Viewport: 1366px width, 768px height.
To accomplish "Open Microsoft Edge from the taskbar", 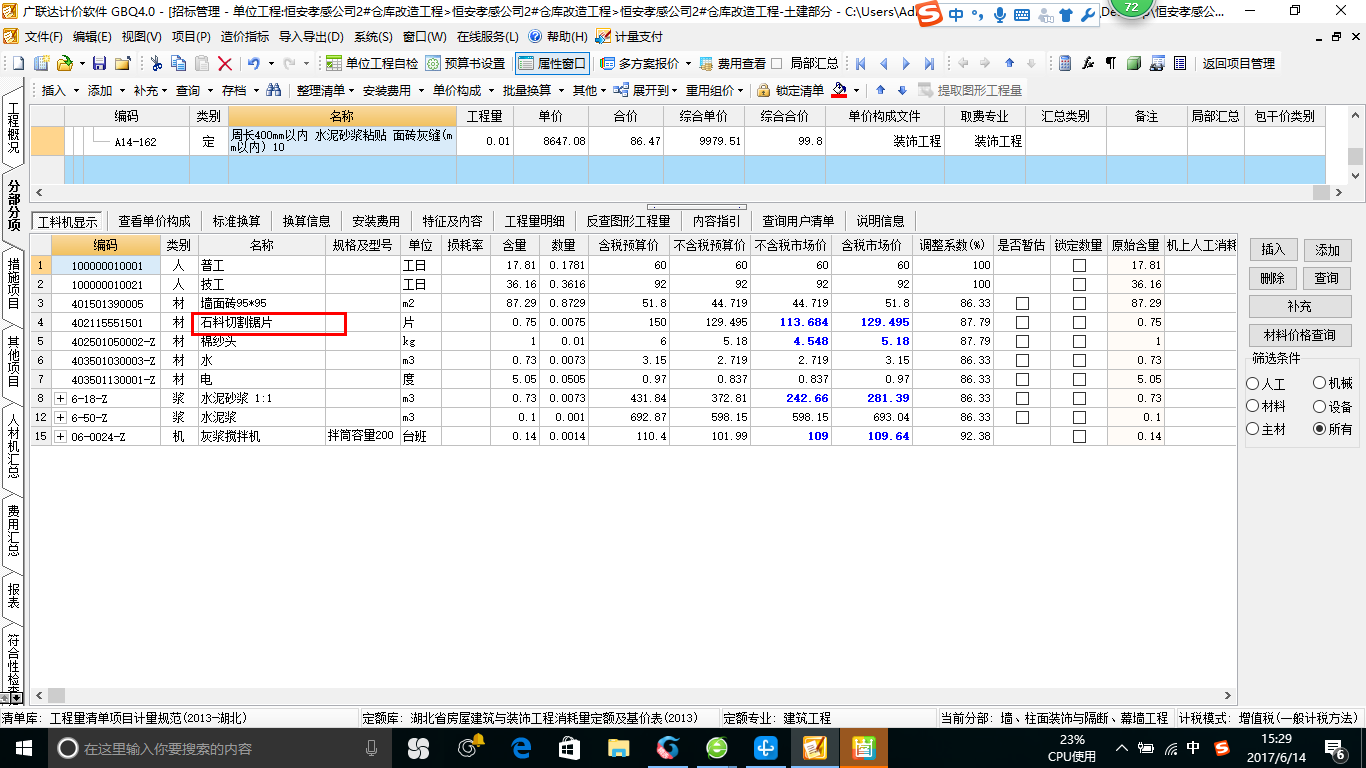I will point(521,748).
